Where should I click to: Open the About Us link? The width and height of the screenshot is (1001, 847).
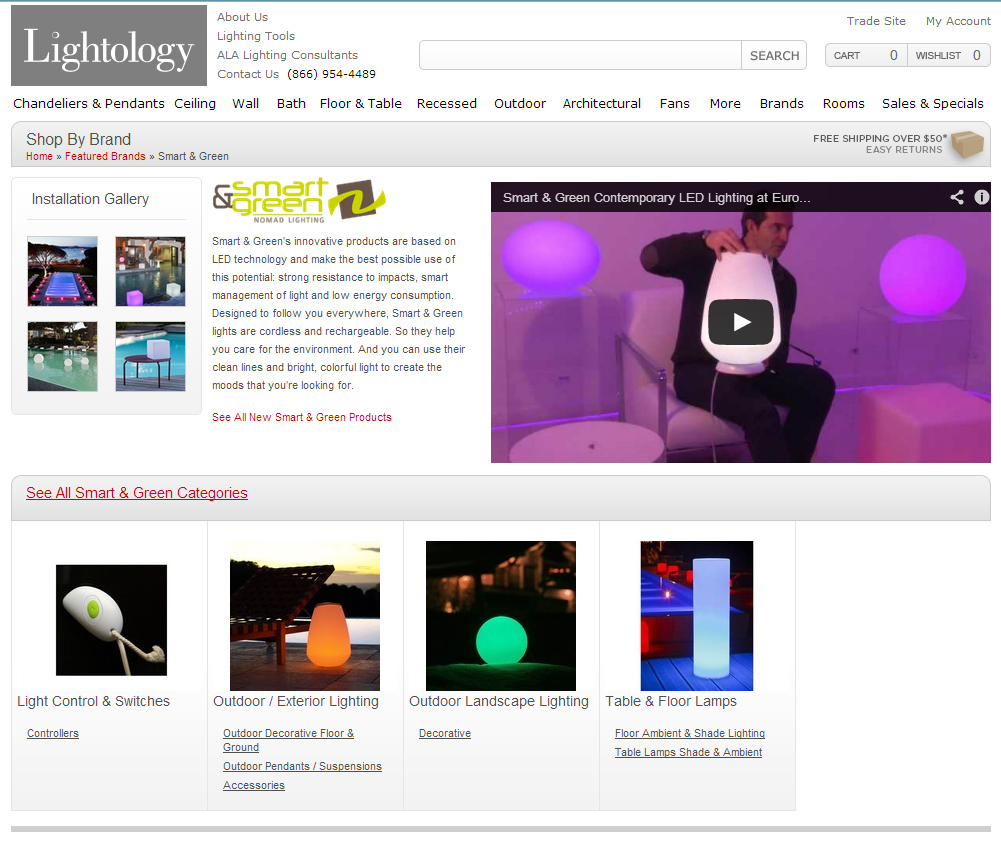click(x=243, y=17)
